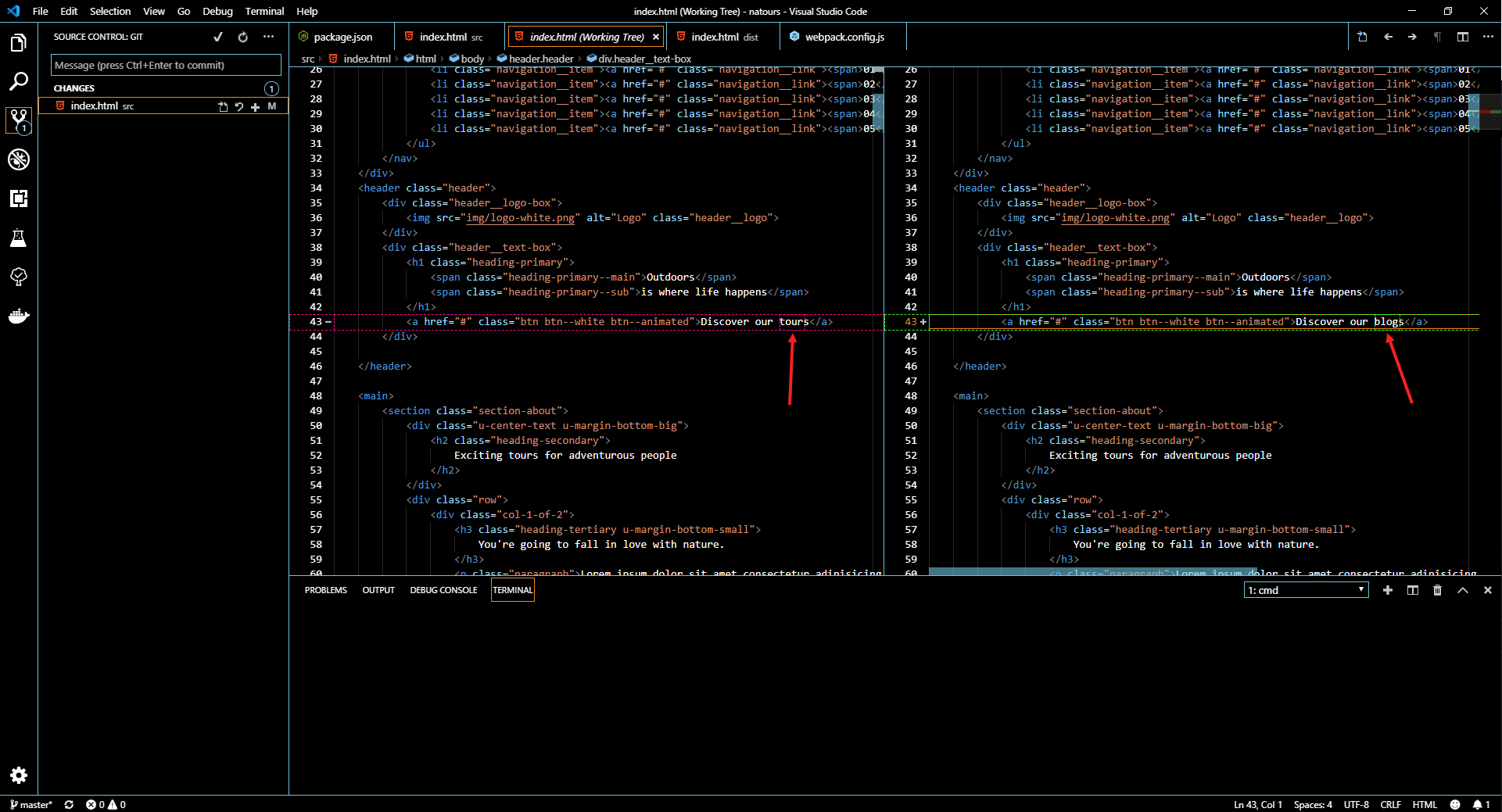1502x812 pixels.
Task: Show errors and warnings in status bar
Action: (x=106, y=804)
